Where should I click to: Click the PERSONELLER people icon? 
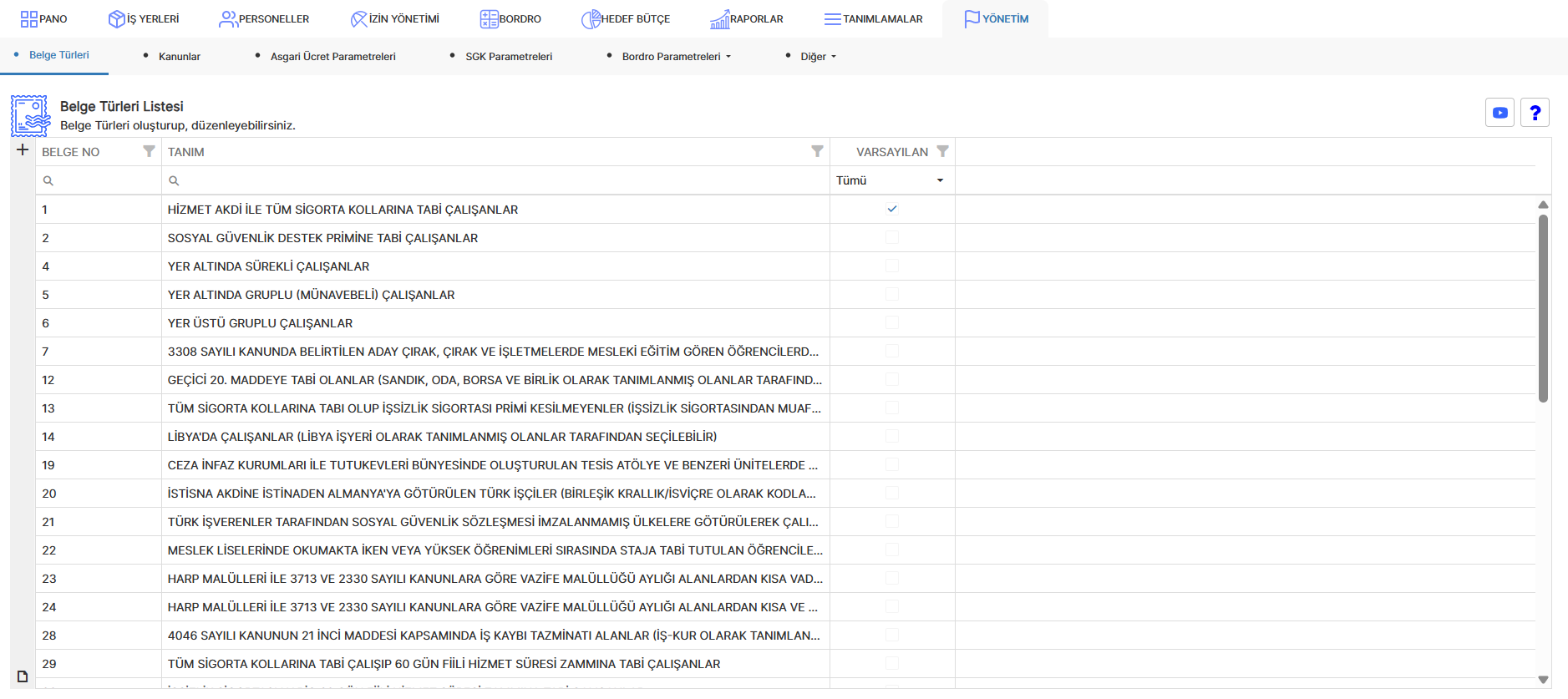click(228, 19)
